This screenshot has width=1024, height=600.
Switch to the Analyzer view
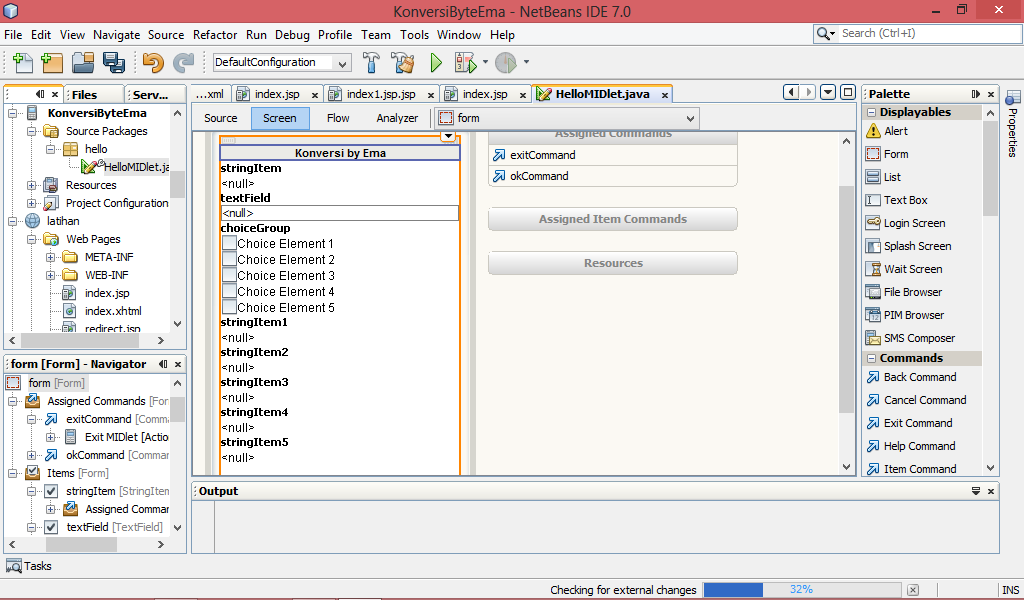pos(397,118)
